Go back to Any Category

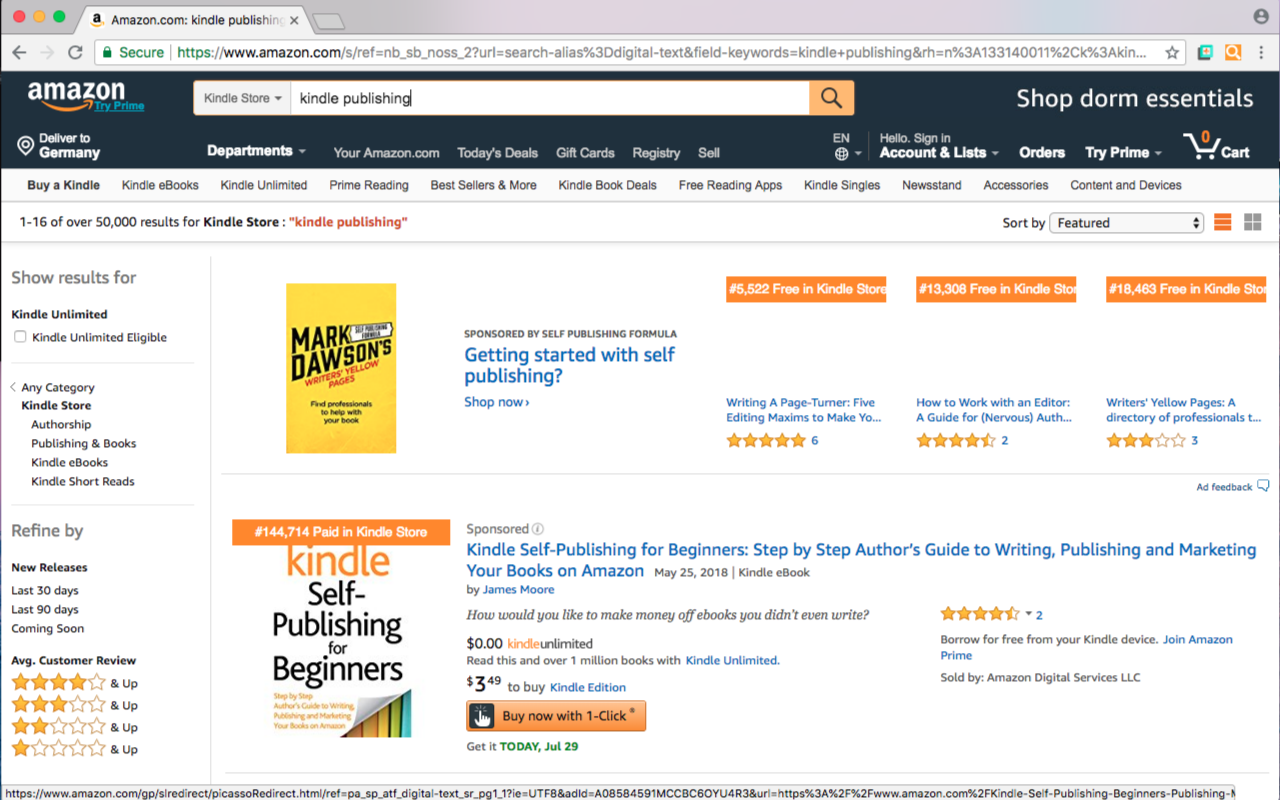58,387
